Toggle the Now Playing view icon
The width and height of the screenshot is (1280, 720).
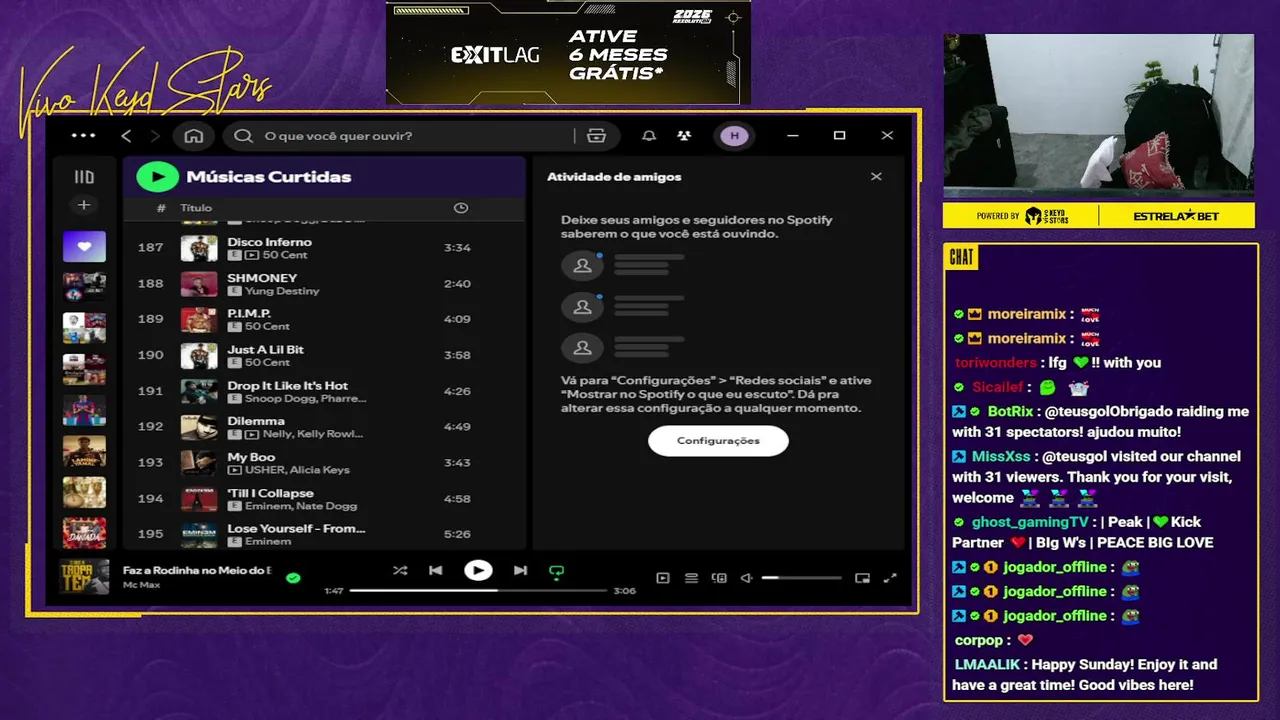click(662, 578)
